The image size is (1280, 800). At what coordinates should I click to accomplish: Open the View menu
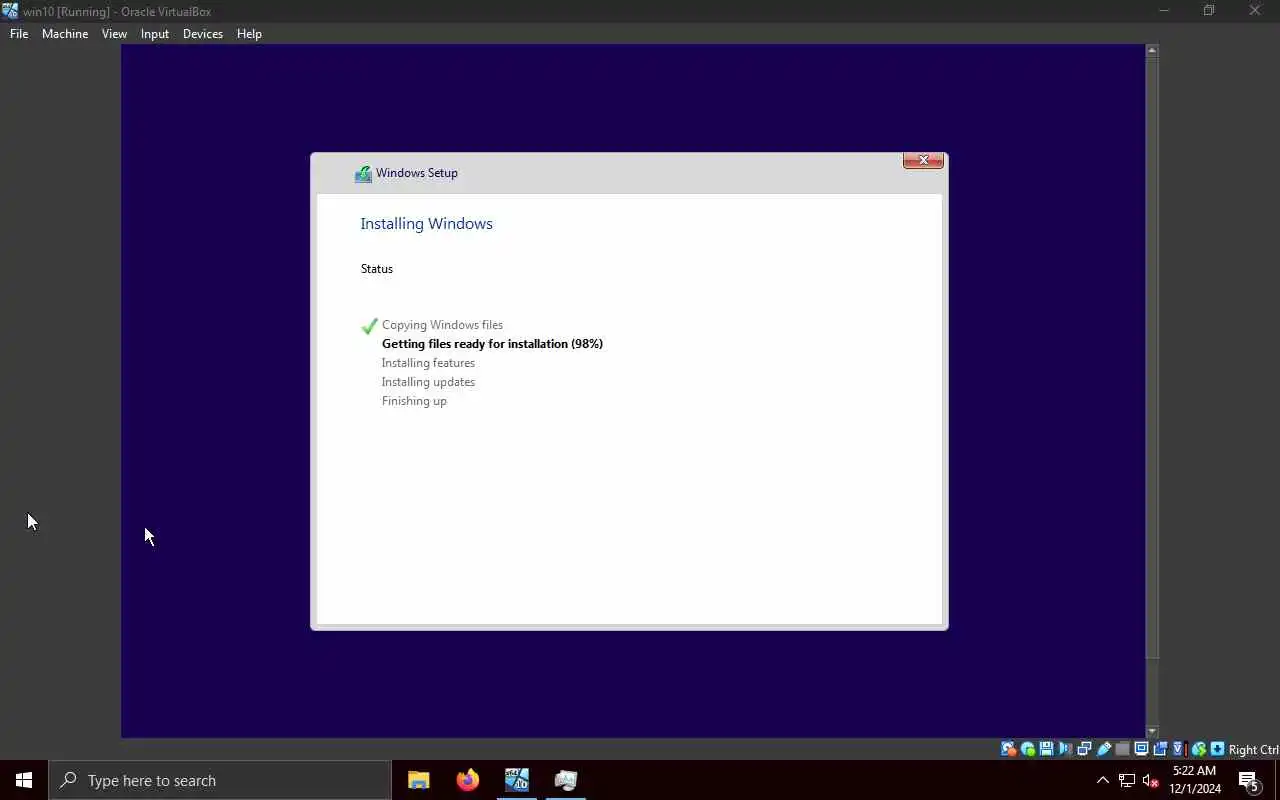coord(114,34)
